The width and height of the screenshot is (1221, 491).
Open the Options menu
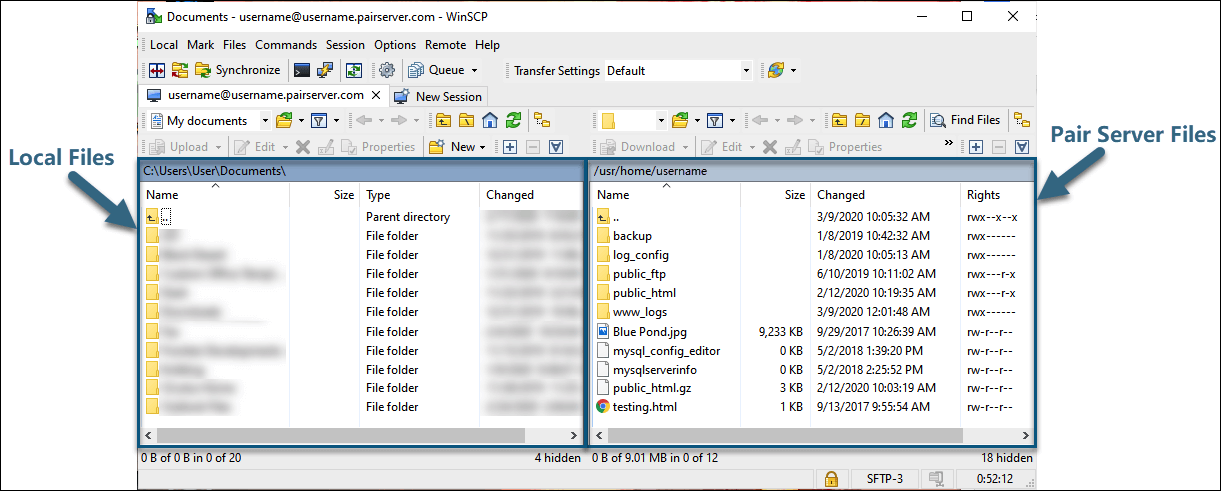[x=395, y=45]
